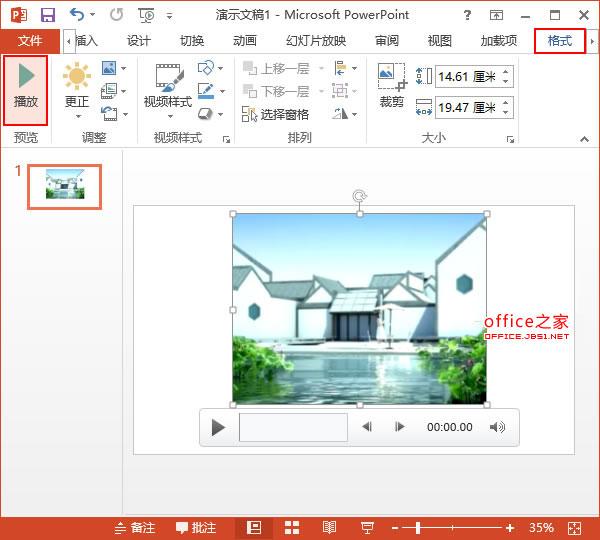This screenshot has height=540, width=600.
Task: Decrease video height with down spinner
Action: pyautogui.click(x=506, y=81)
